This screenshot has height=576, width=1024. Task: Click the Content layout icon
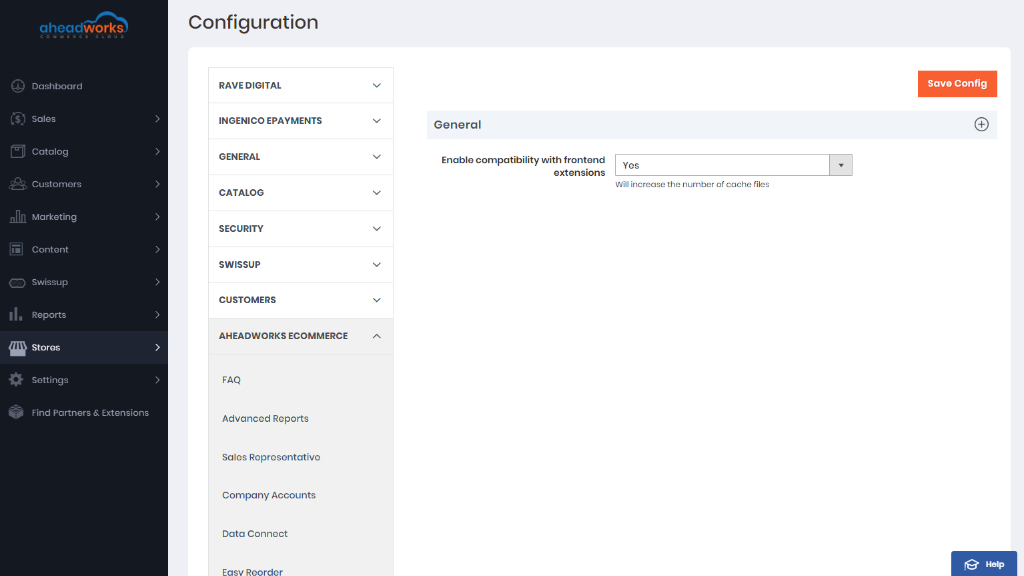click(16, 249)
